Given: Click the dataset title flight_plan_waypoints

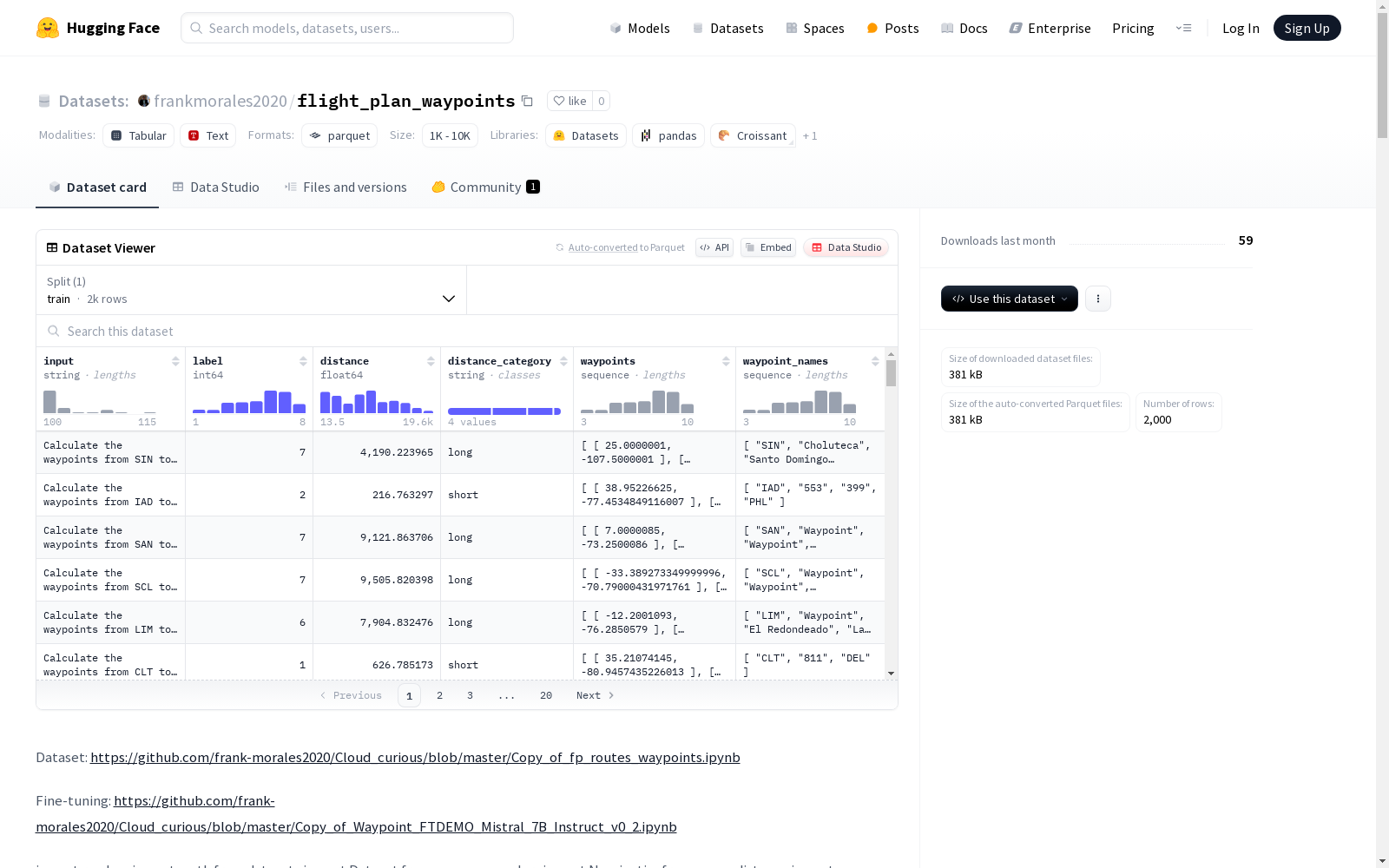Looking at the screenshot, I should 406,101.
